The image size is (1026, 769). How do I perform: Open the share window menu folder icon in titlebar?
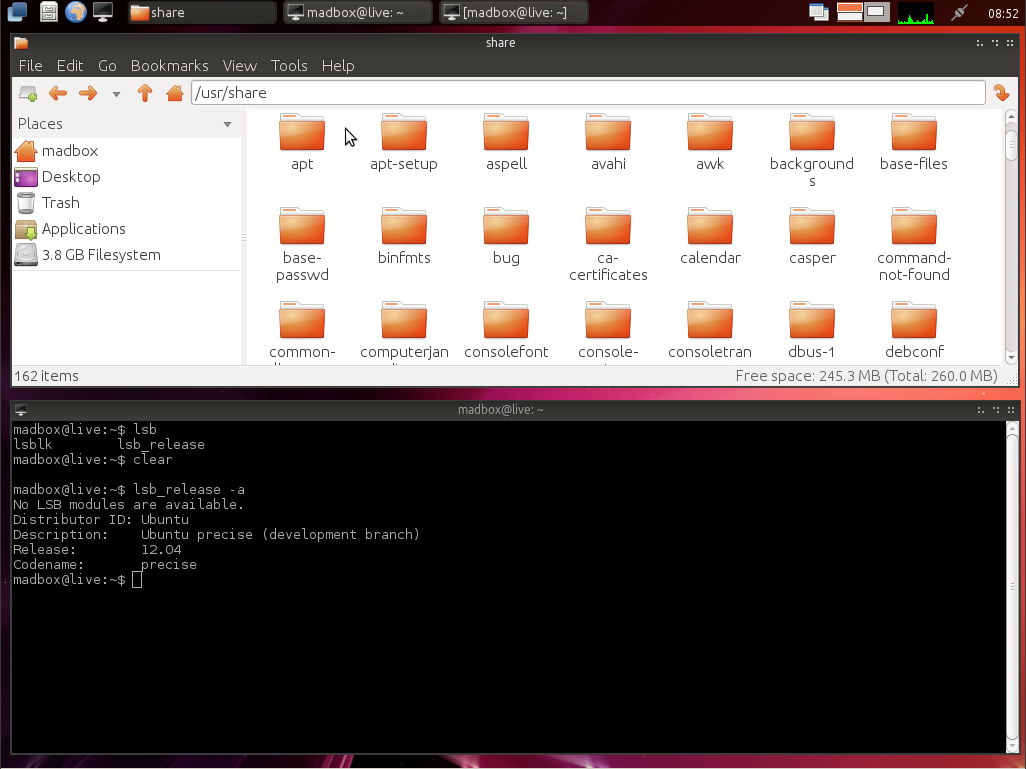point(21,43)
